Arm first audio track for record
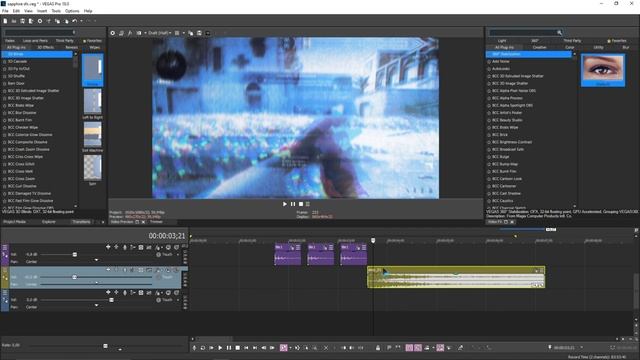 tap(125, 247)
